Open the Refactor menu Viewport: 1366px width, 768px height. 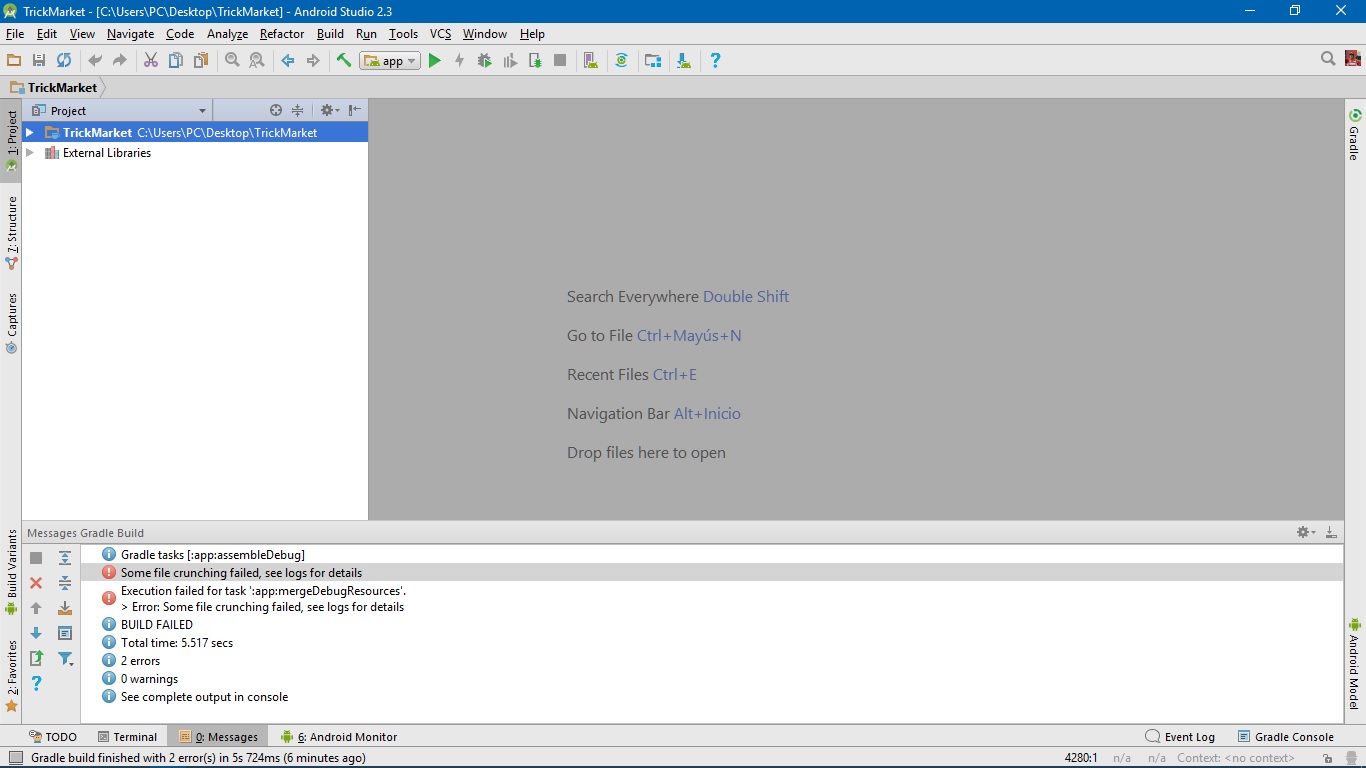(282, 34)
